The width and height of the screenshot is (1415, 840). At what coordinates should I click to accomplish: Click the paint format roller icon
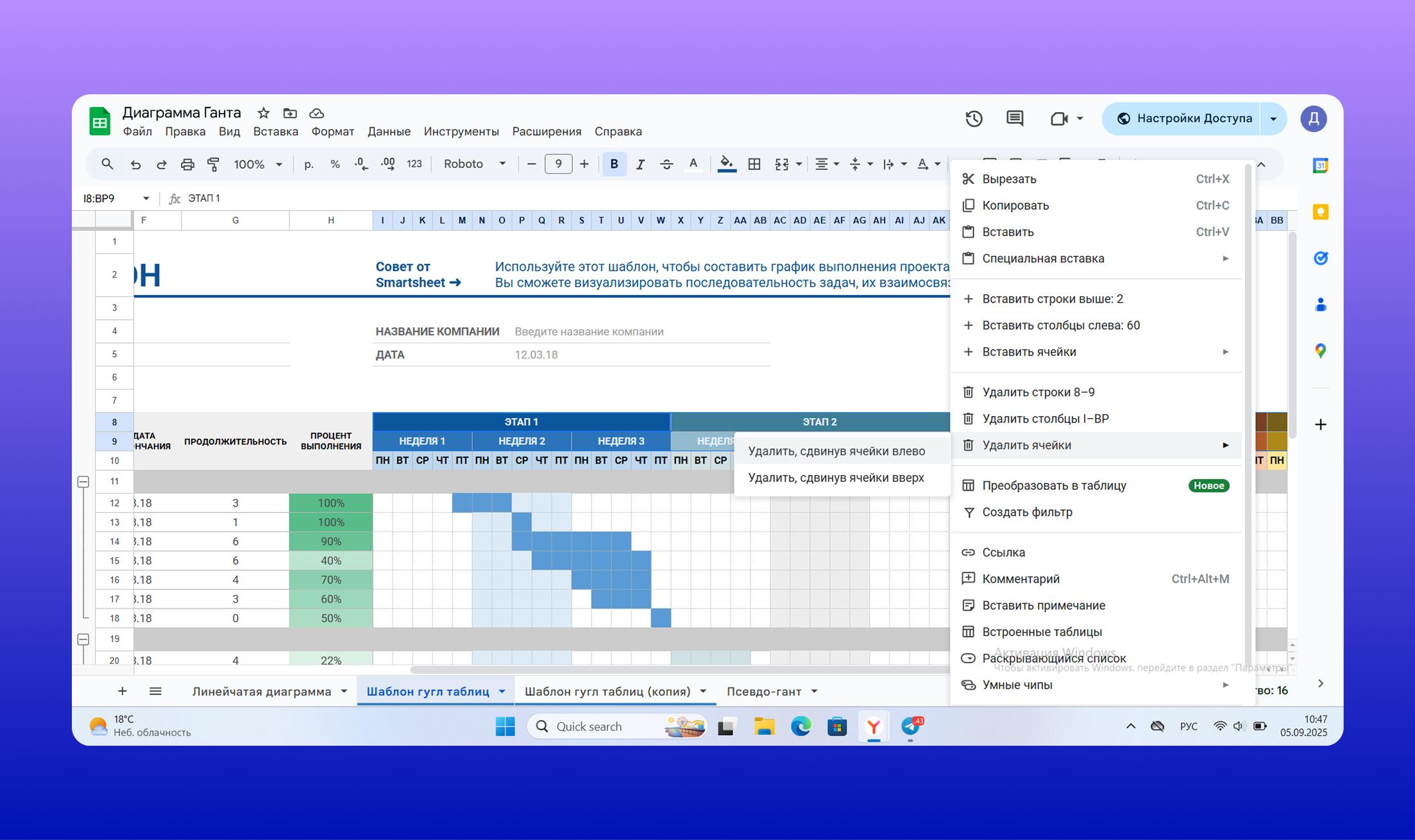214,164
